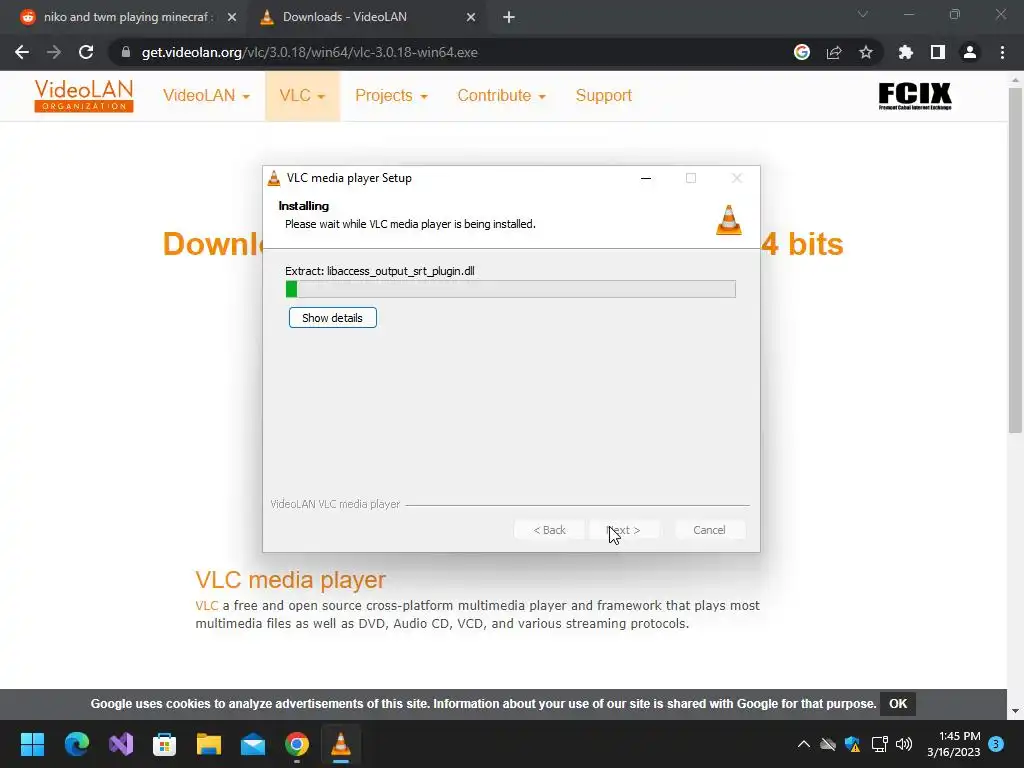Image resolution: width=1024 pixels, height=768 pixels.
Task: Open the extensions puzzle icon
Action: [905, 52]
